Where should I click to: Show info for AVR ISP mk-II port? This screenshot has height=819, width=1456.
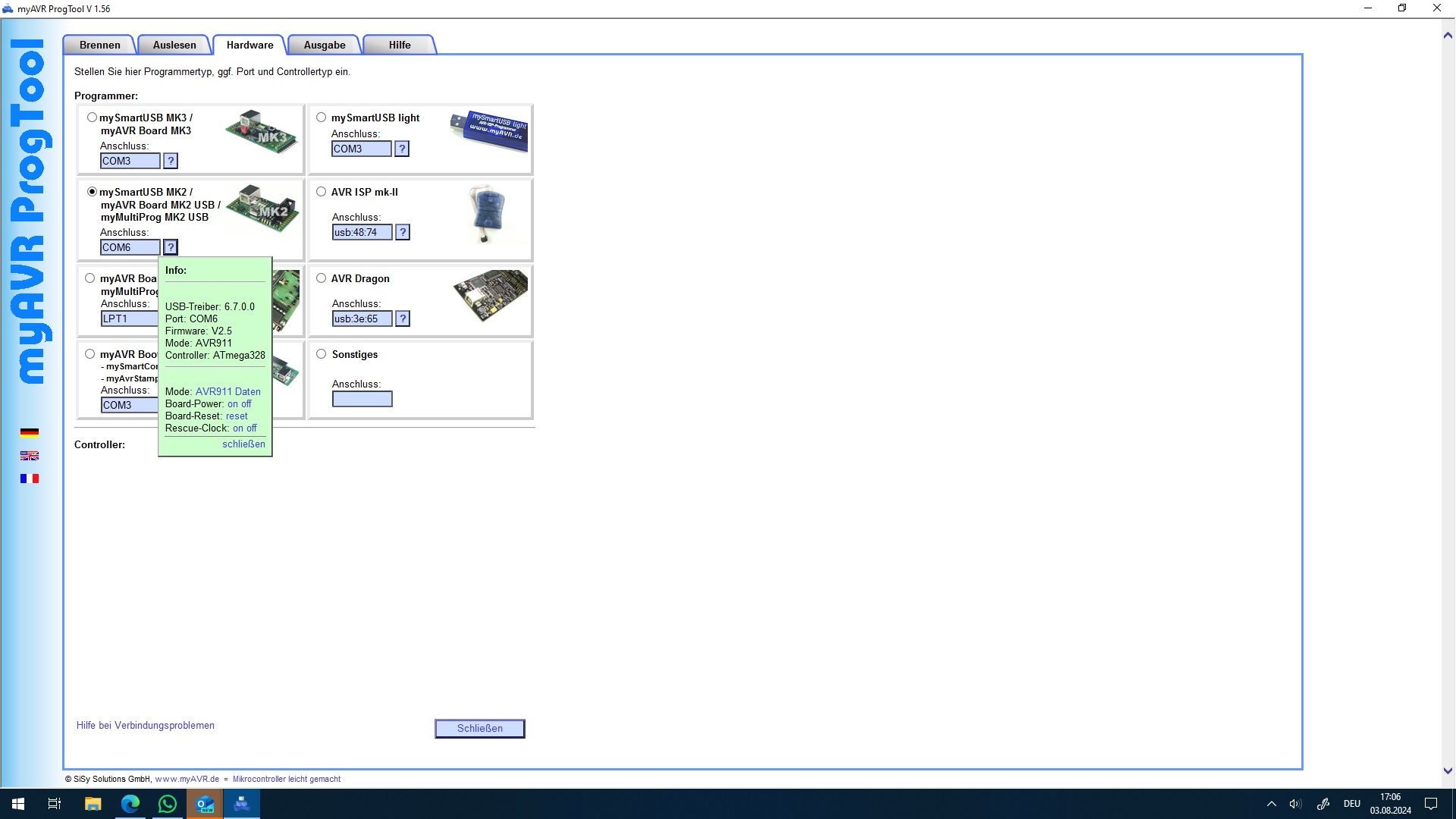403,232
